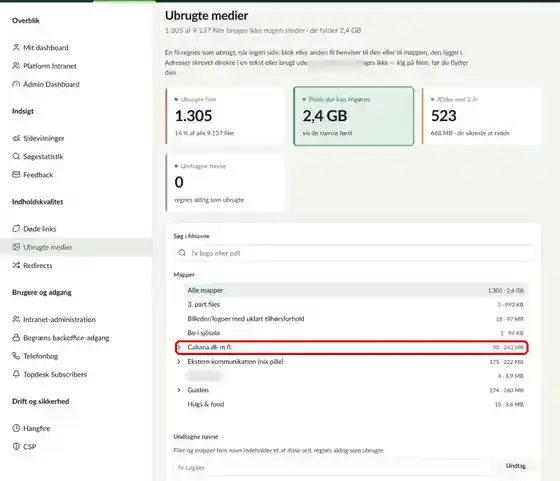The height and width of the screenshot is (481, 560).
Task: Click the CSP shield icon
Action: click(16, 446)
